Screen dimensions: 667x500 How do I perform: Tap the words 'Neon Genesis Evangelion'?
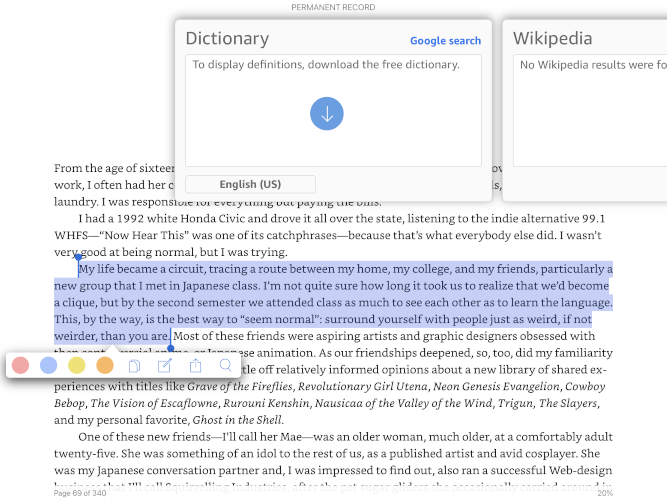click(x=496, y=386)
